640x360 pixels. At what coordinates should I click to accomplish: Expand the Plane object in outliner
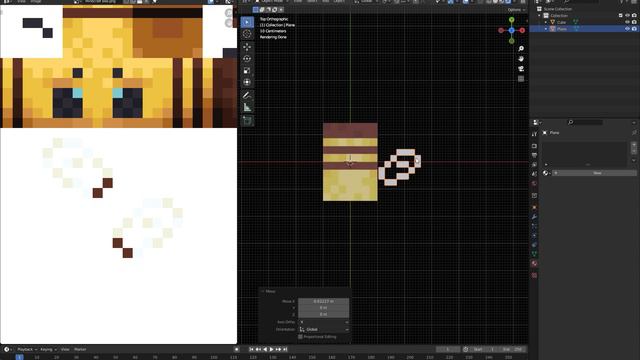coord(546,29)
